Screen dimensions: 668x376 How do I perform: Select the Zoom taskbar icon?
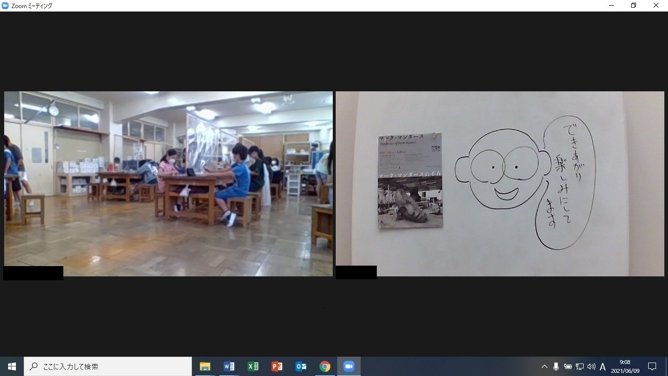click(x=349, y=366)
